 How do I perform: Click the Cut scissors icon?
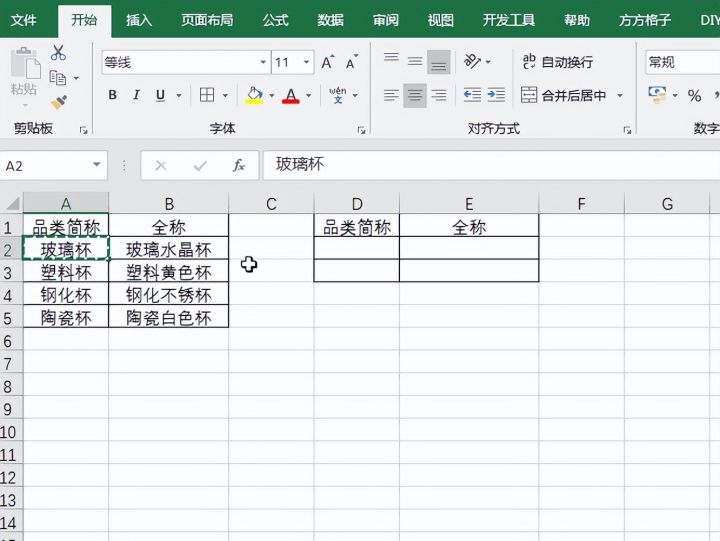pos(58,53)
